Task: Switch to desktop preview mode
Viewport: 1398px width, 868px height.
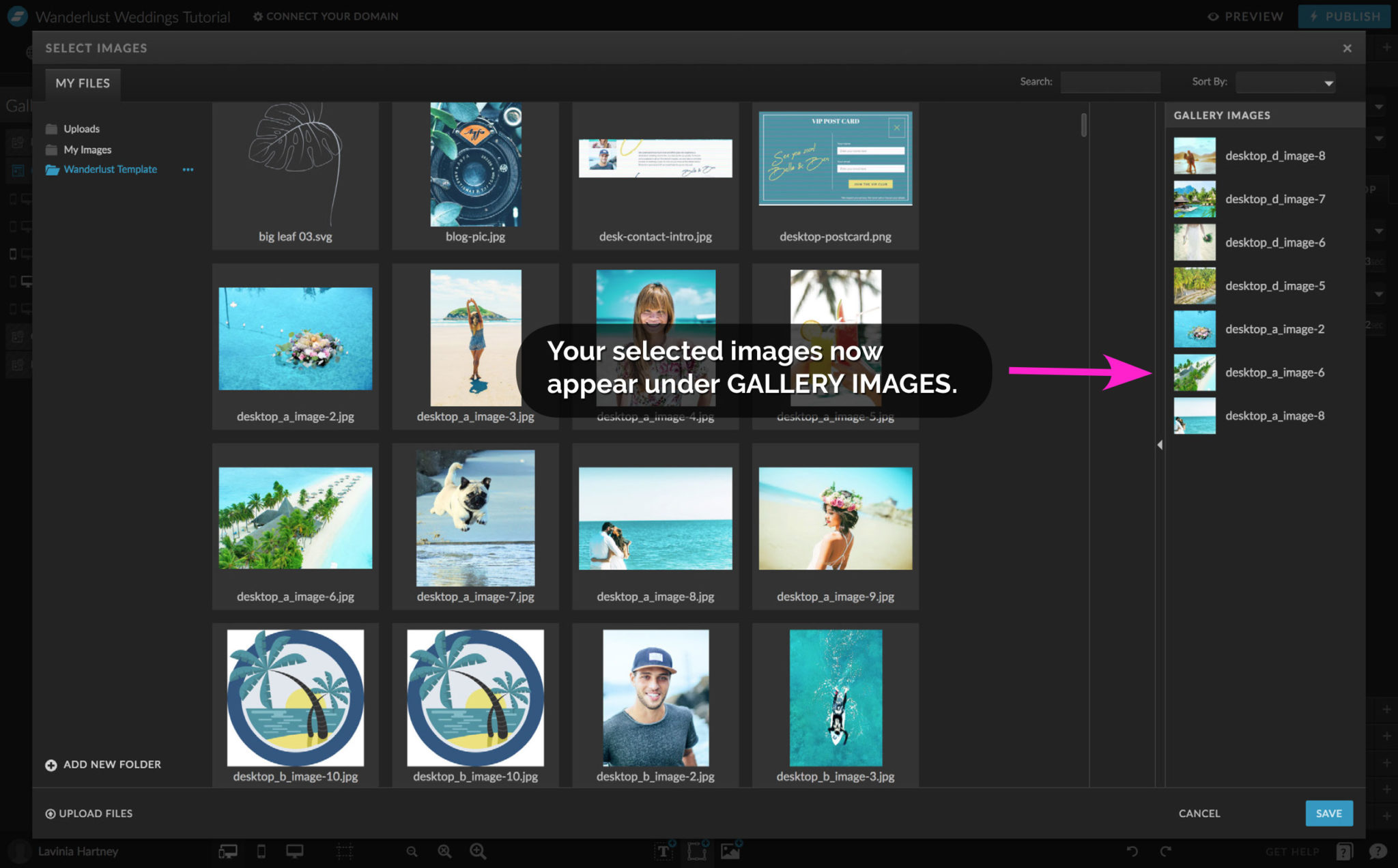Action: coord(294,851)
